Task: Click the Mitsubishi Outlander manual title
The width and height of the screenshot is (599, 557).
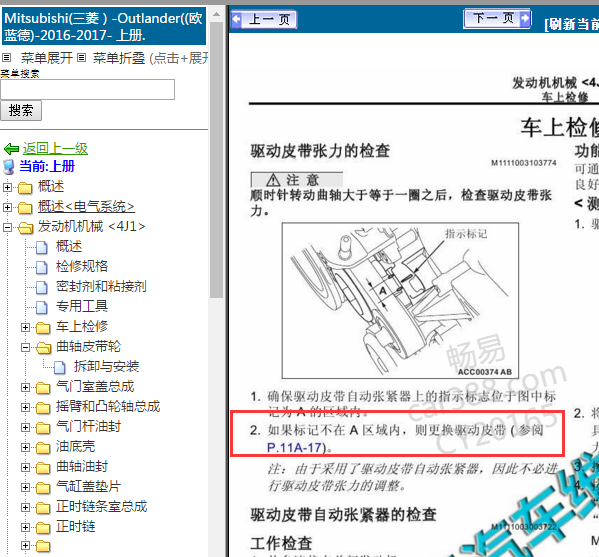Action: point(104,26)
